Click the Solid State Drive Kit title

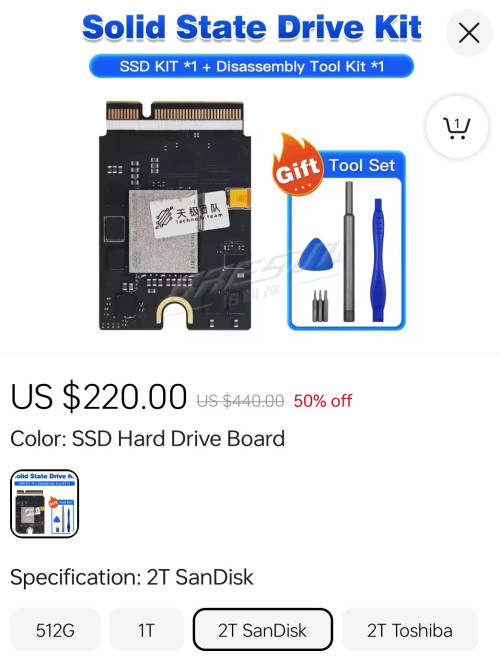pyautogui.click(x=252, y=28)
